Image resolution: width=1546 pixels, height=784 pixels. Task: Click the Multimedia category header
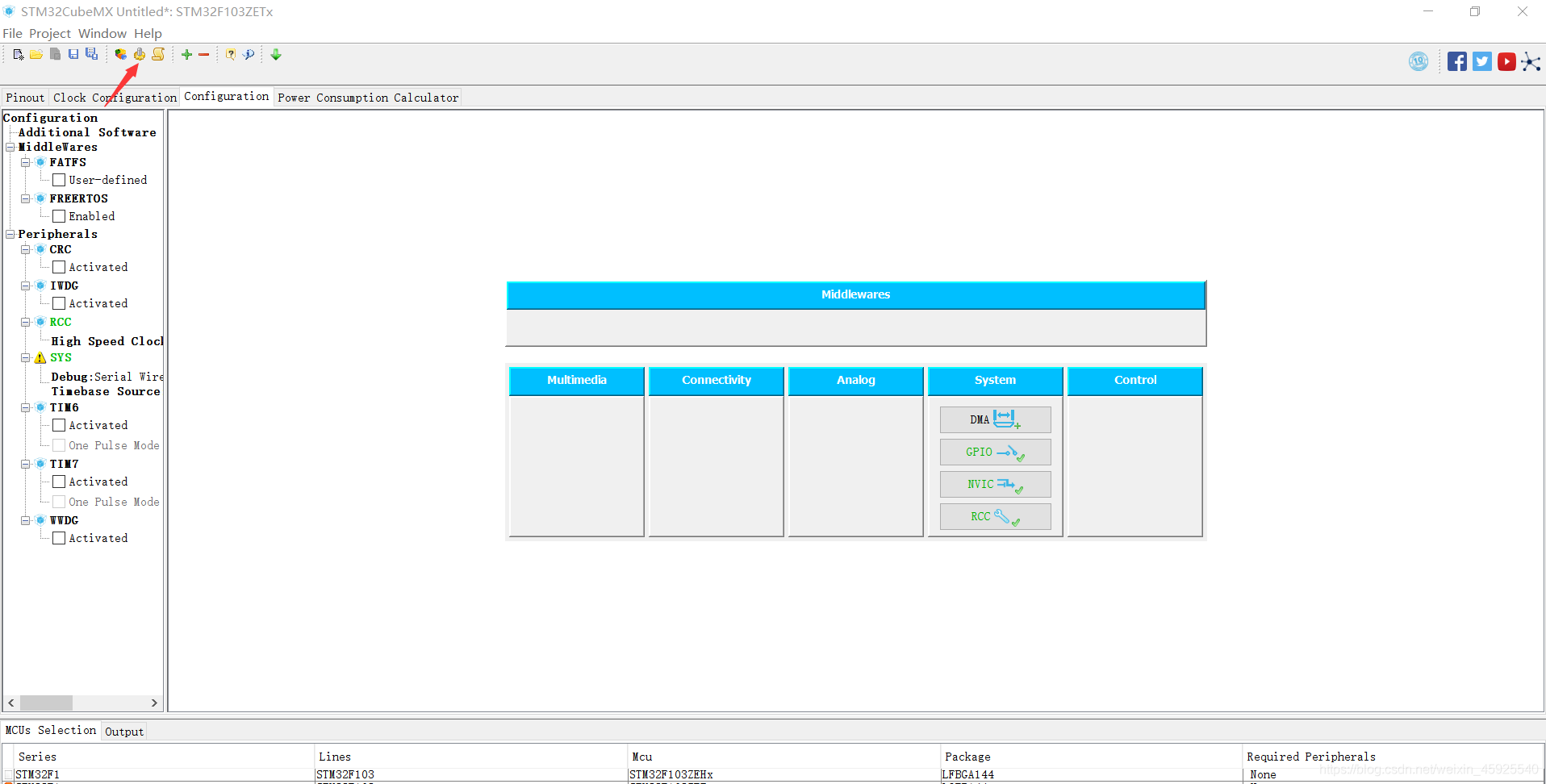[577, 380]
